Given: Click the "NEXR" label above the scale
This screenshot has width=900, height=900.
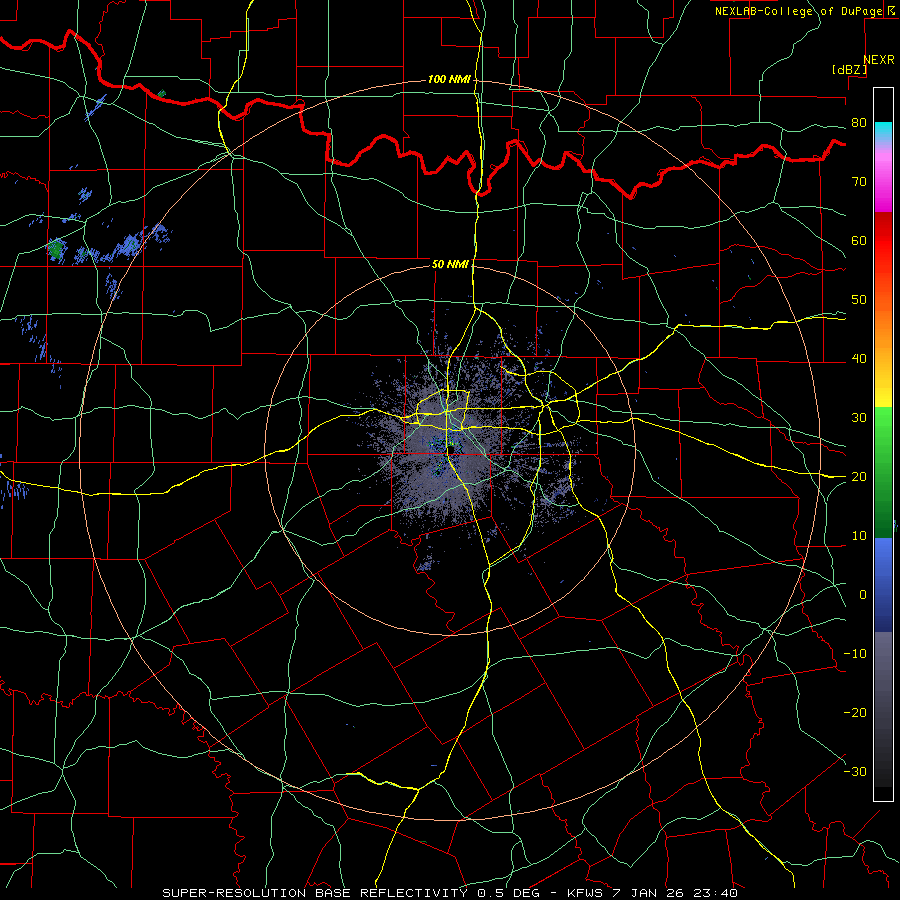Looking at the screenshot, I should tap(878, 60).
